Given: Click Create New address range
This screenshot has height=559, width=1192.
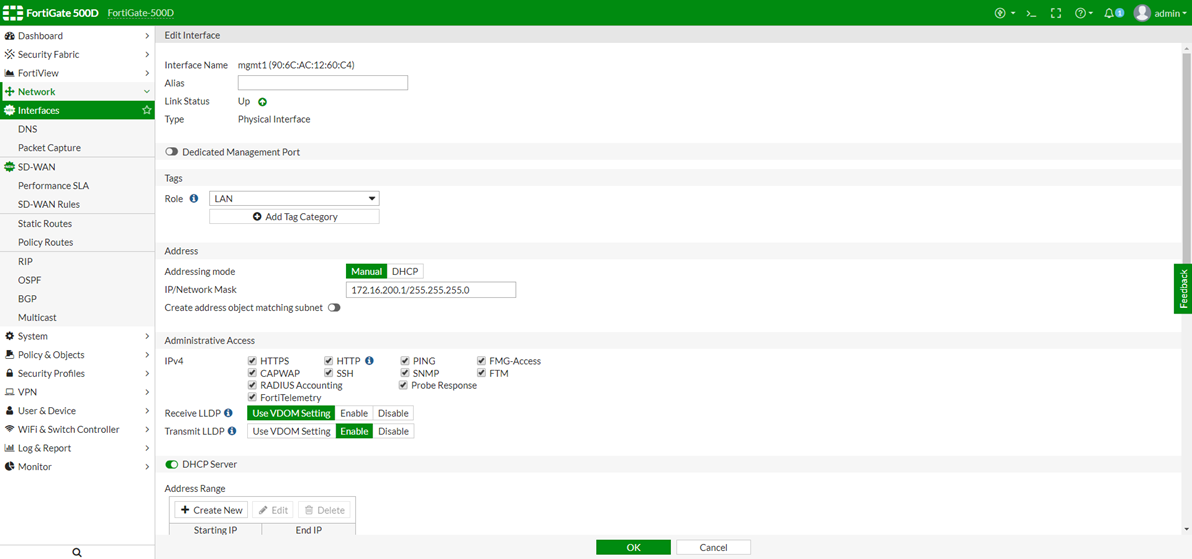Looking at the screenshot, I should tap(211, 510).
